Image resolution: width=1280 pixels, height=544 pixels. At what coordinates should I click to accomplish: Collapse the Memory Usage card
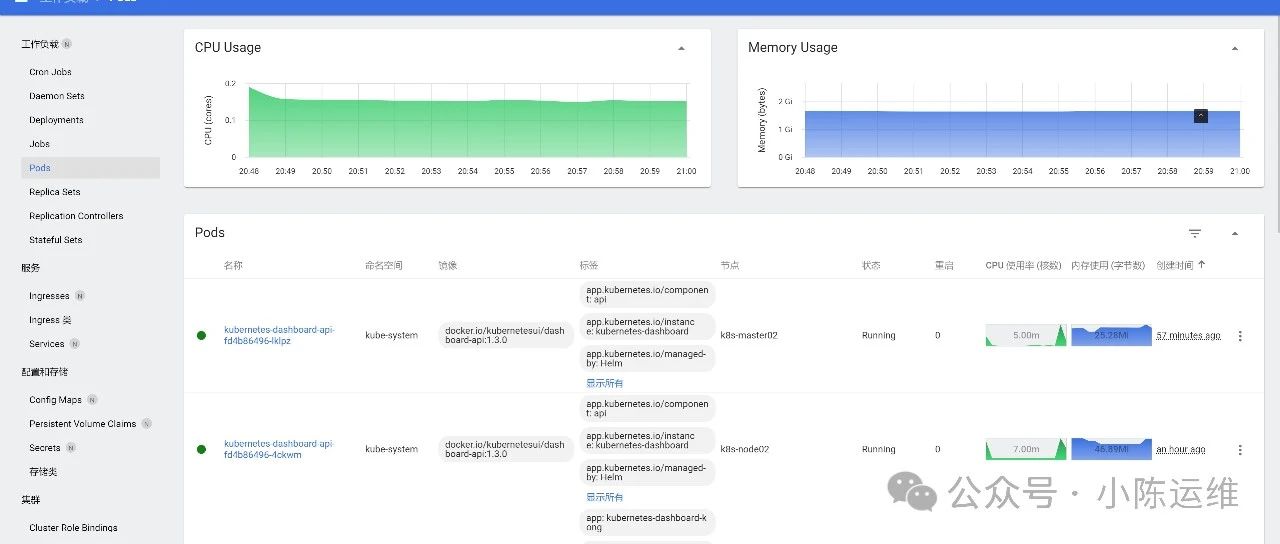(x=1234, y=48)
